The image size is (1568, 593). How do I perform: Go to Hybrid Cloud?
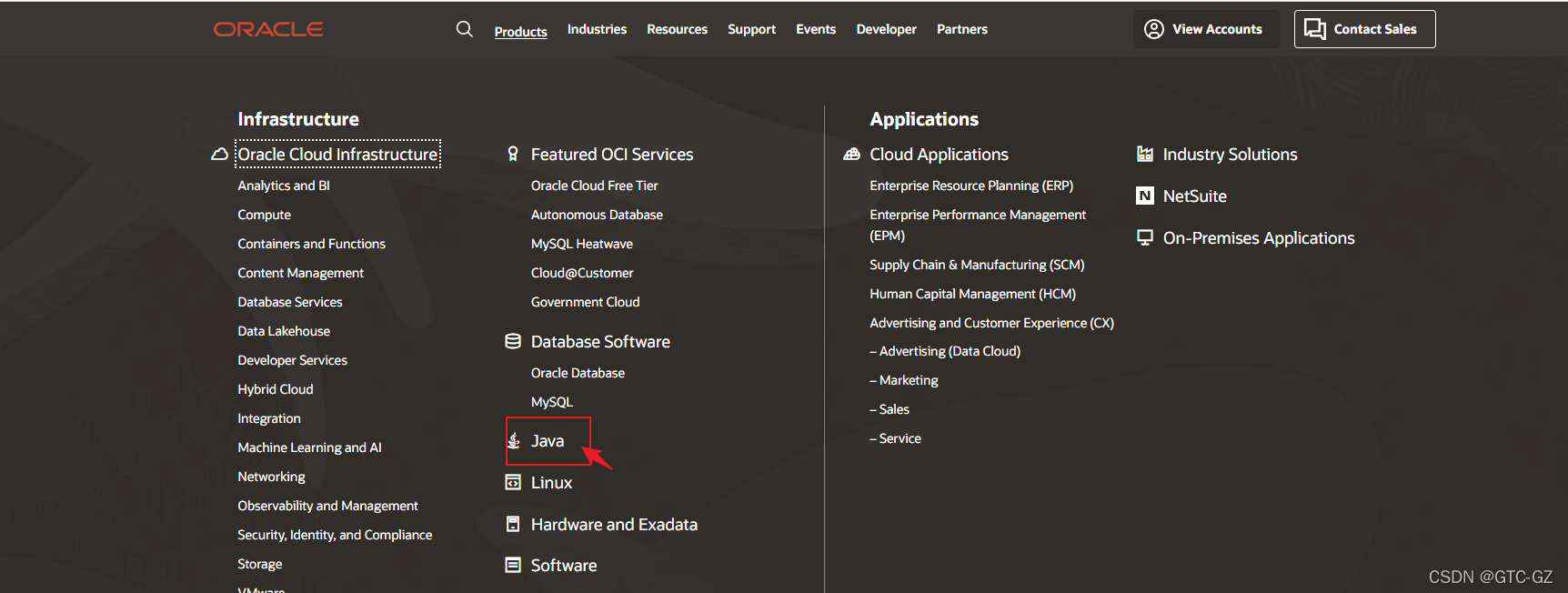(x=276, y=389)
